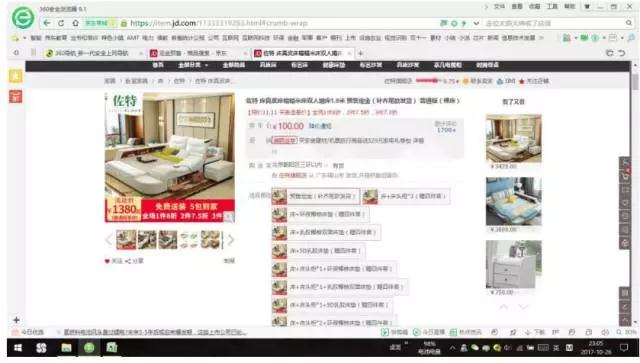Click the first recommended product thumbnail on right
The width and height of the screenshot is (640, 363).
513,138
